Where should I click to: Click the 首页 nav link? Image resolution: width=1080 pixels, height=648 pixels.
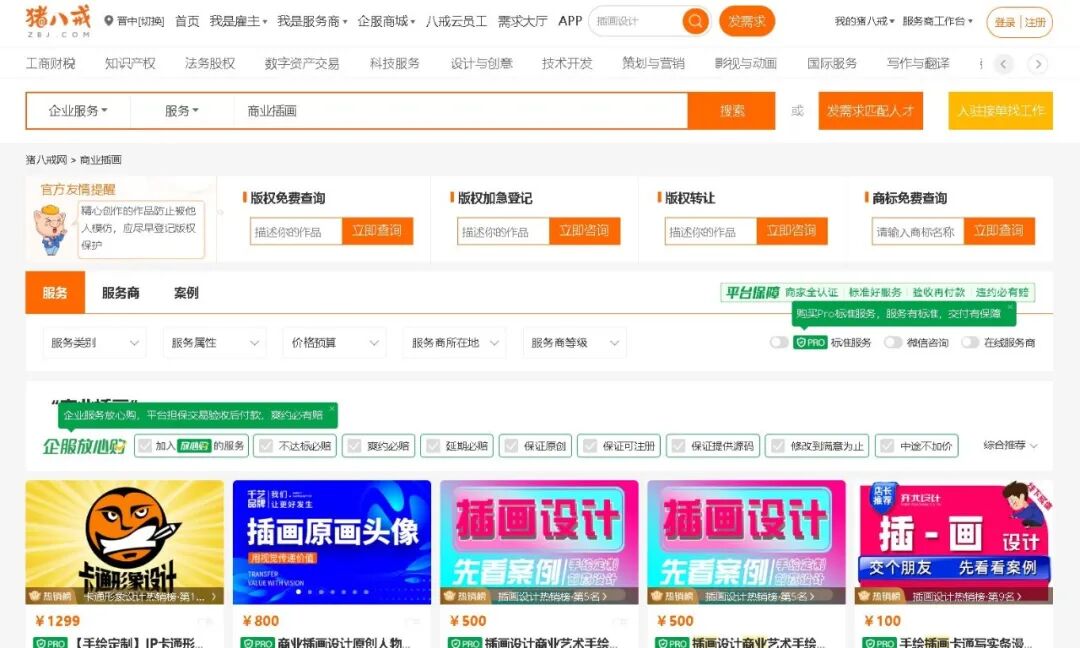[187, 21]
